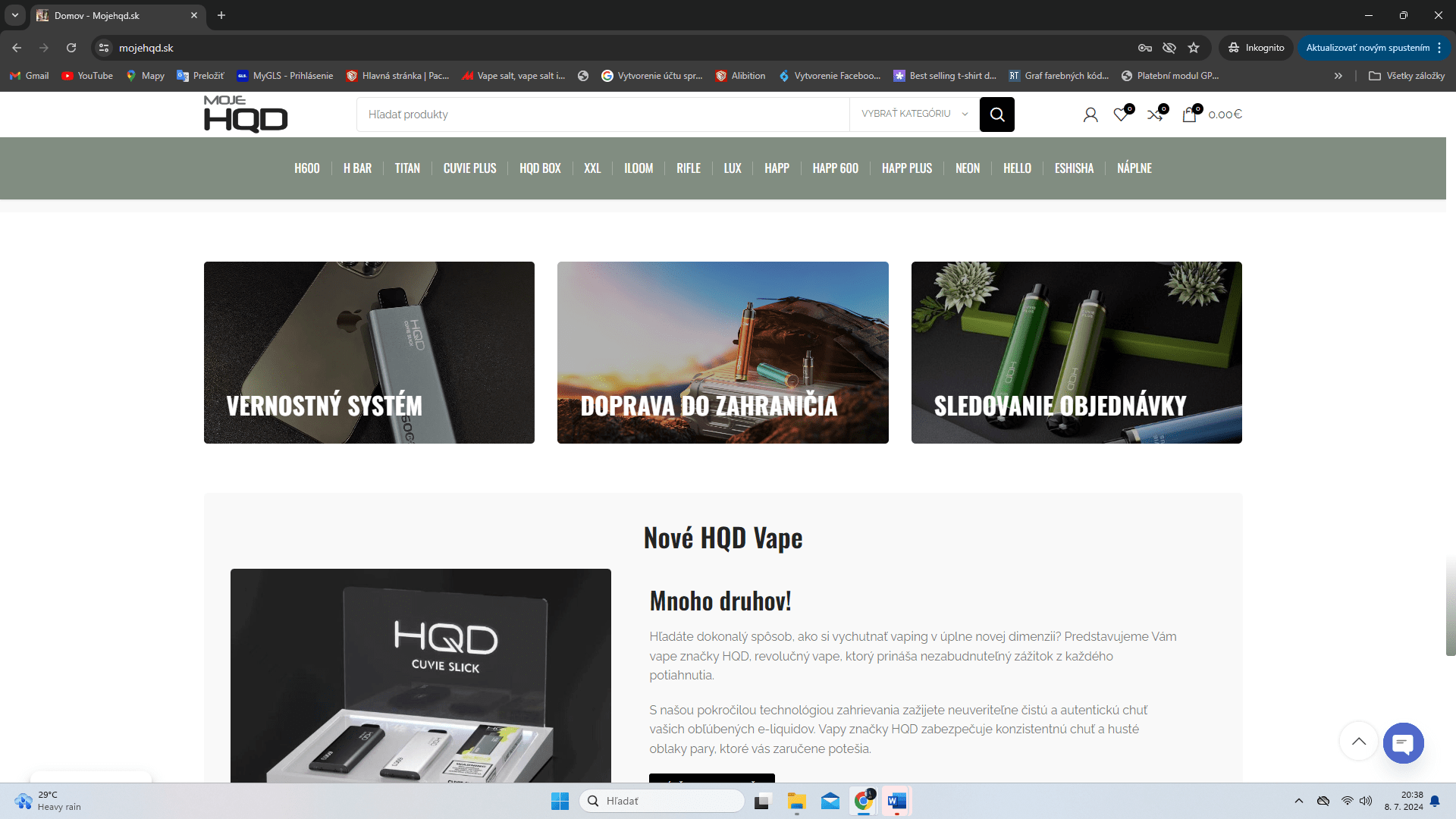Viewport: 1456px width, 819px height.
Task: Open the tab search dropdown arrow
Action: click(x=15, y=15)
